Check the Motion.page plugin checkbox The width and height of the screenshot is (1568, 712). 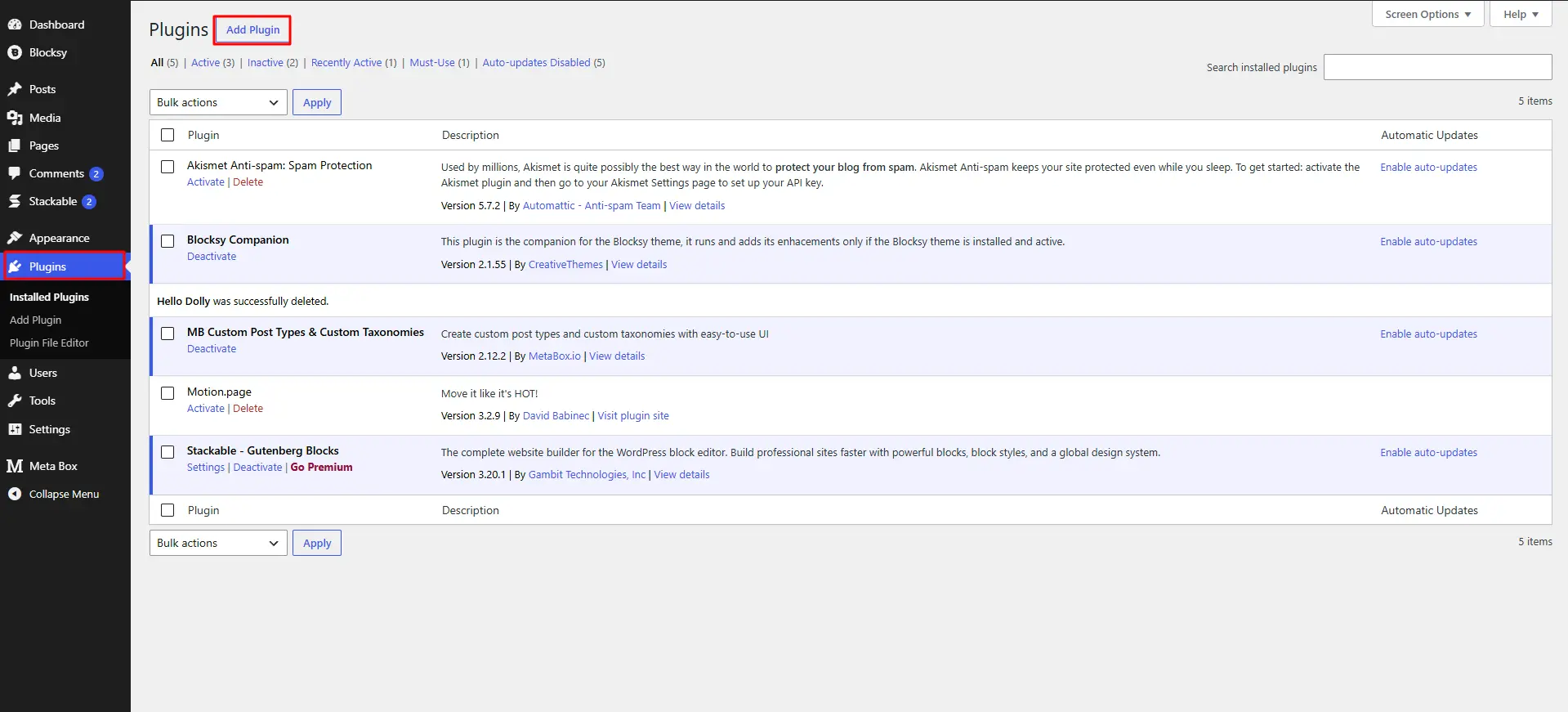click(x=168, y=393)
